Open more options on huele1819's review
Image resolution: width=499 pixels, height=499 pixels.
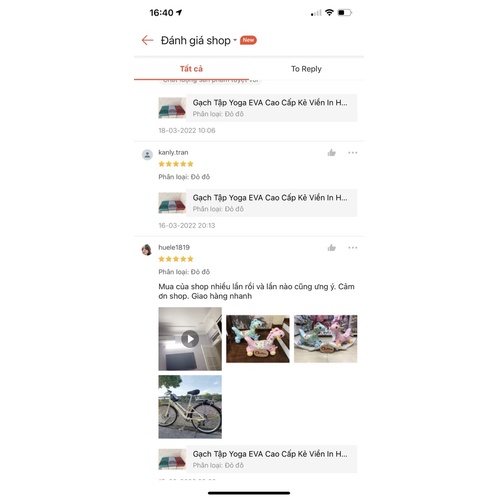coord(353,248)
